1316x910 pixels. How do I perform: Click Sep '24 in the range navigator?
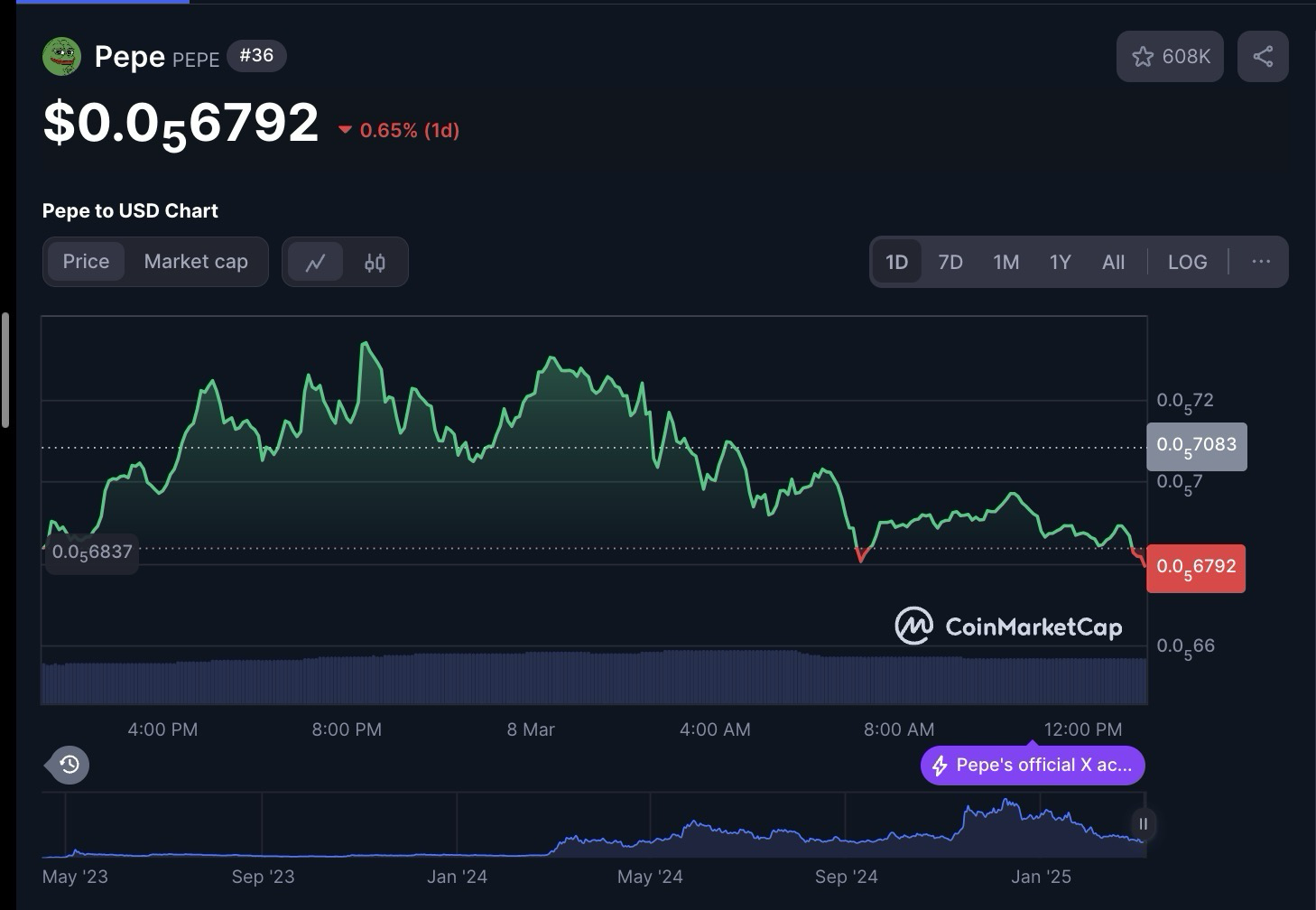[846, 877]
